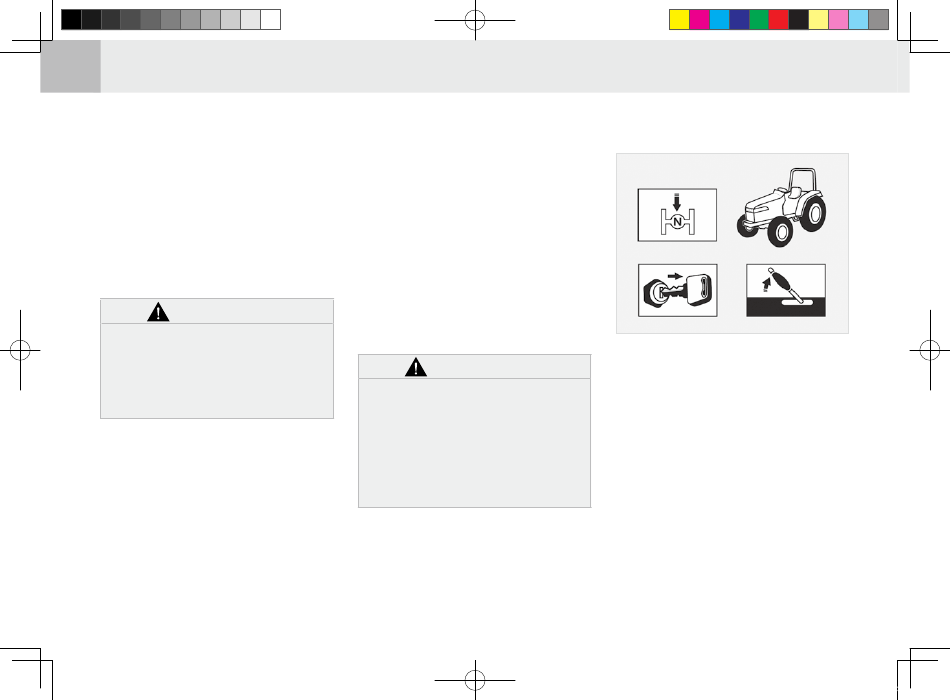The image size is (950, 700).
Task: Click the dark gray header tab block
Action: click(70, 67)
